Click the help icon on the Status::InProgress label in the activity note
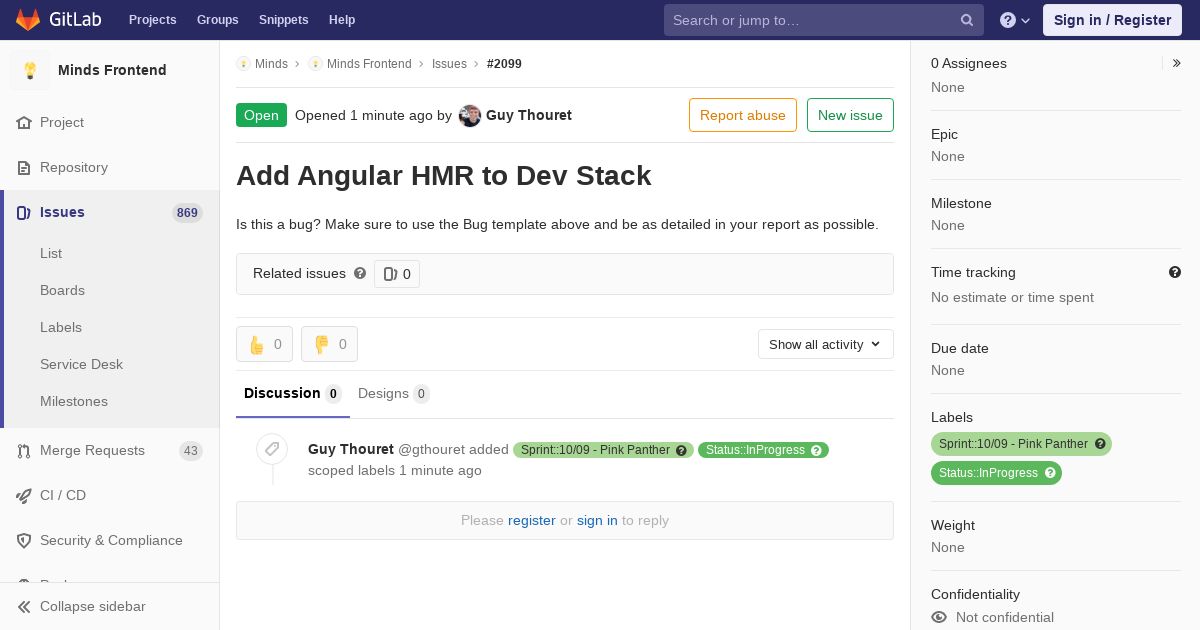The width and height of the screenshot is (1200, 630). pos(816,450)
